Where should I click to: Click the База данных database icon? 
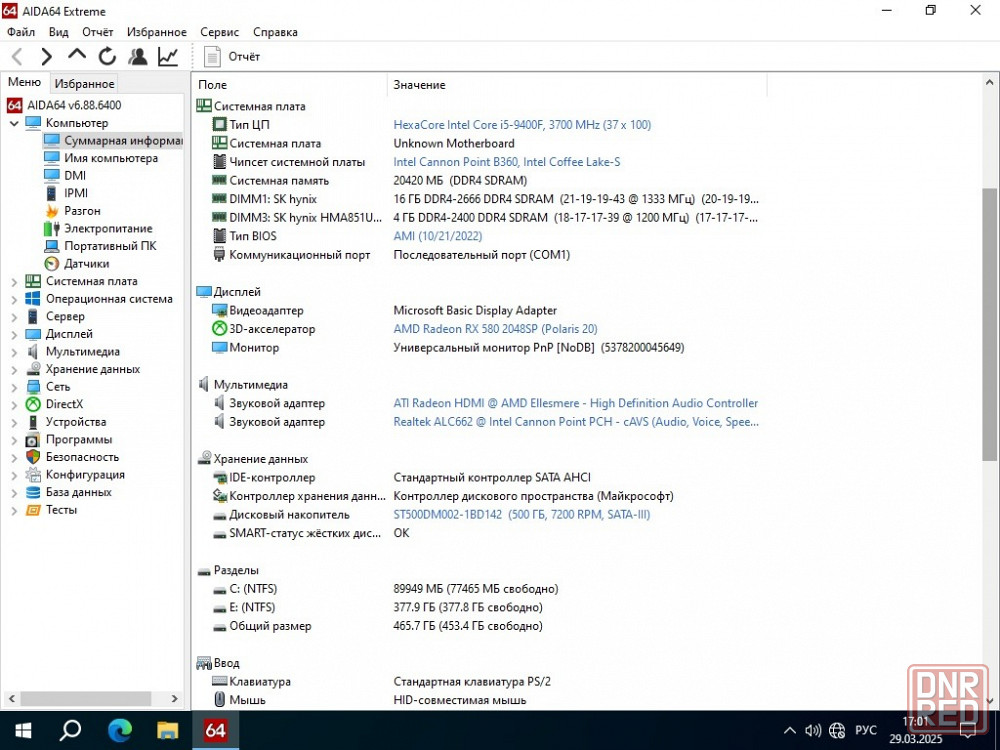click(x=33, y=492)
